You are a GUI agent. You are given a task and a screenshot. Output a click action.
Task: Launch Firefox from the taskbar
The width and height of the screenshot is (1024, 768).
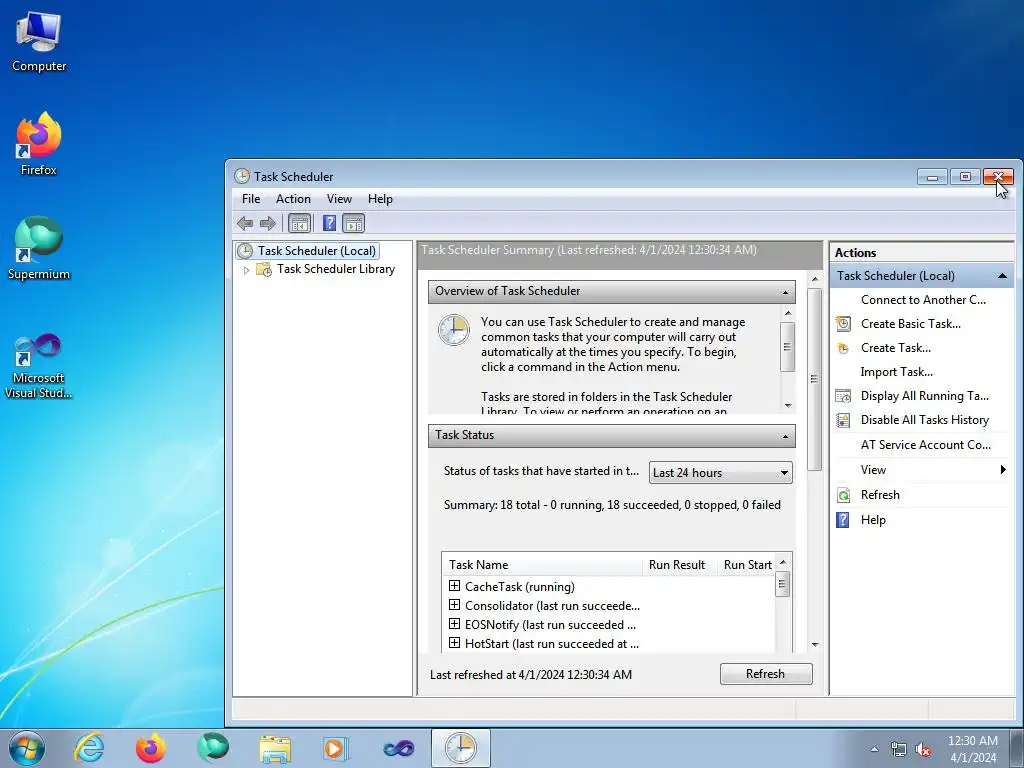(x=151, y=748)
